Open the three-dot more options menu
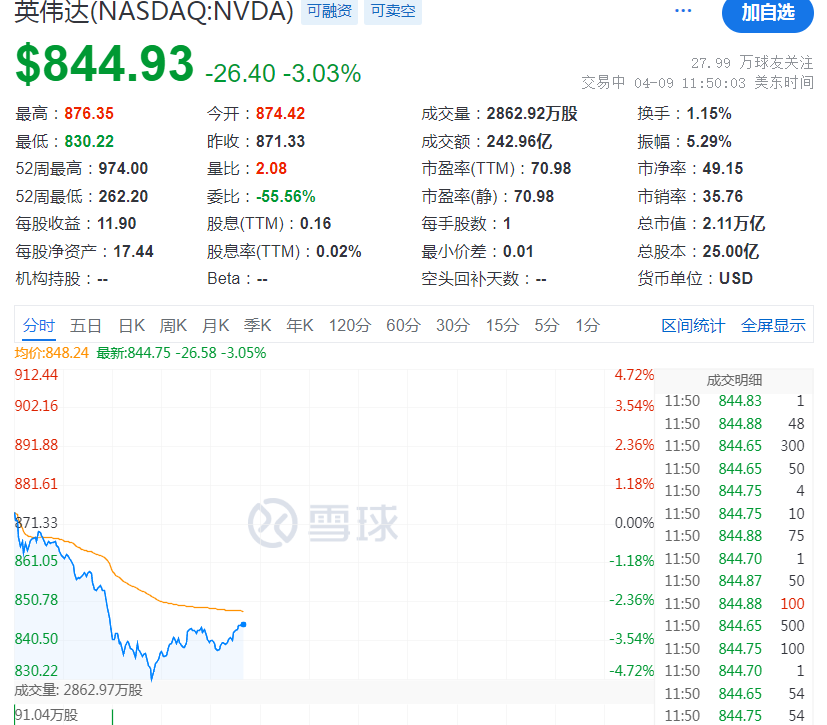Viewport: 827px width, 725px height. pos(683,11)
